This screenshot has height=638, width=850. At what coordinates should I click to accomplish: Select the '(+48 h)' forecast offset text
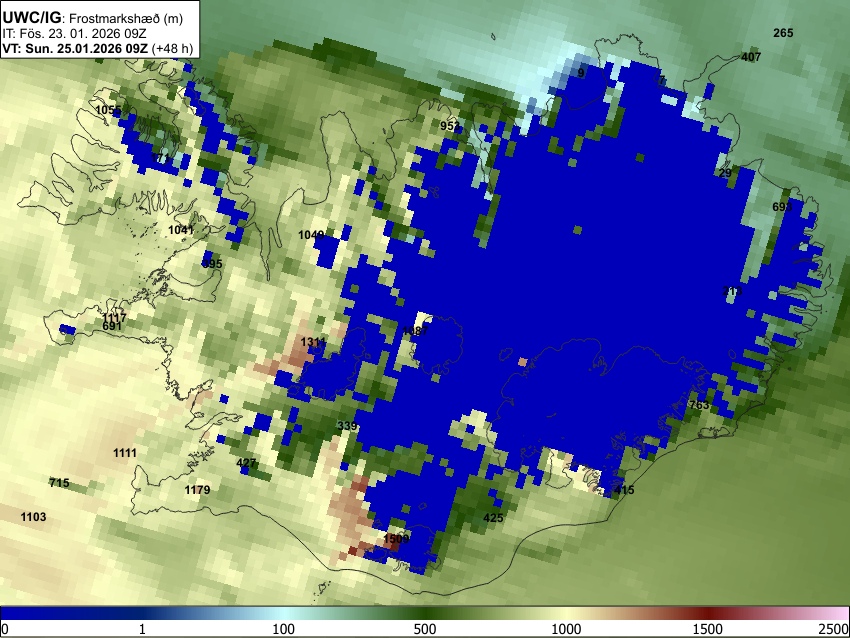coord(172,48)
